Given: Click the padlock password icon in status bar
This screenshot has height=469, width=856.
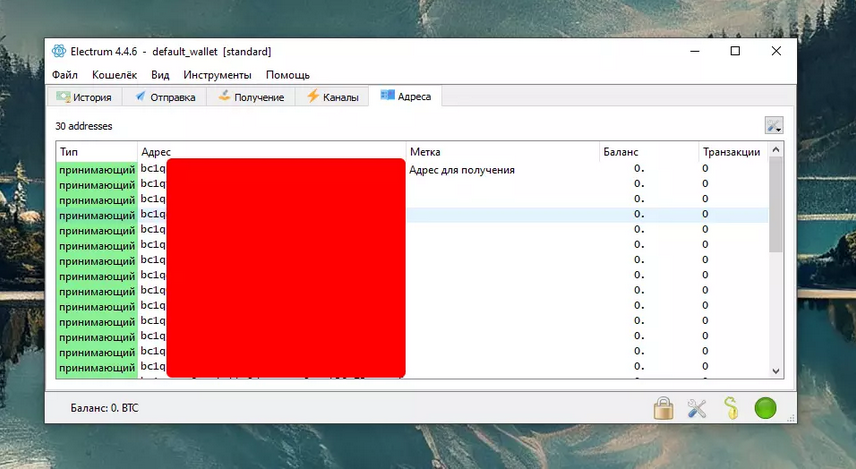Looking at the screenshot, I should (x=663, y=408).
